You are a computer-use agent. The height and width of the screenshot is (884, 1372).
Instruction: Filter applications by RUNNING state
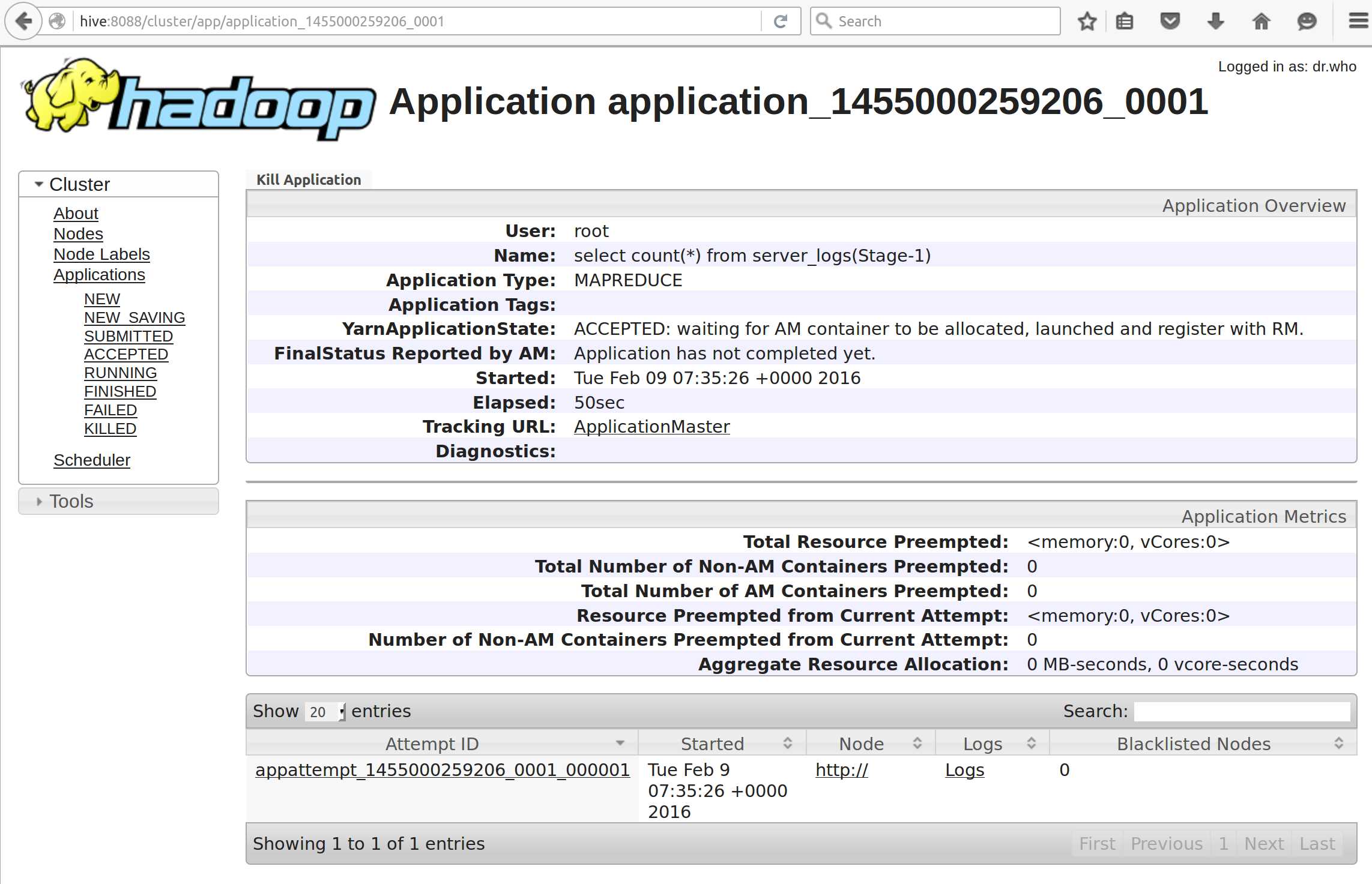tap(120, 373)
